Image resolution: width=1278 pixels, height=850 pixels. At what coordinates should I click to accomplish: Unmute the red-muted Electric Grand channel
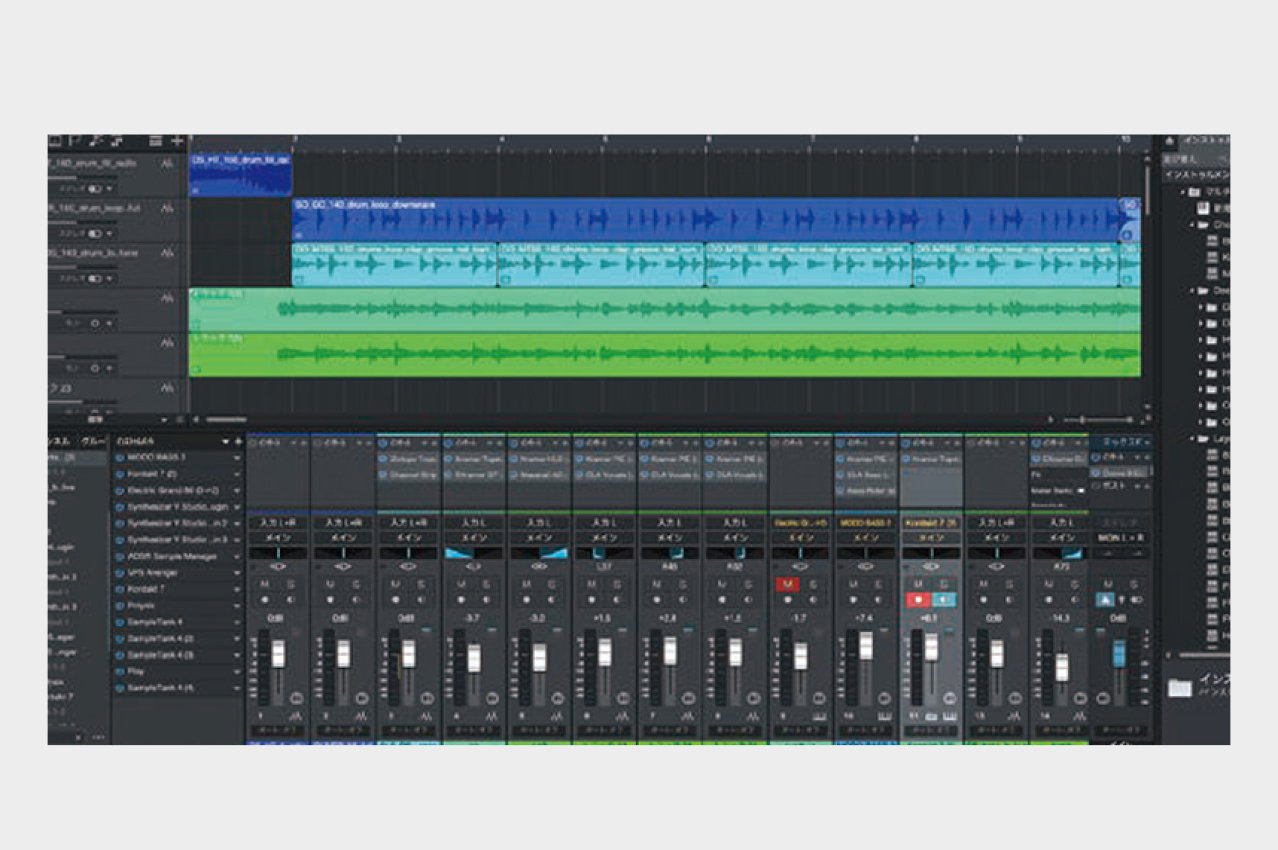tap(787, 584)
